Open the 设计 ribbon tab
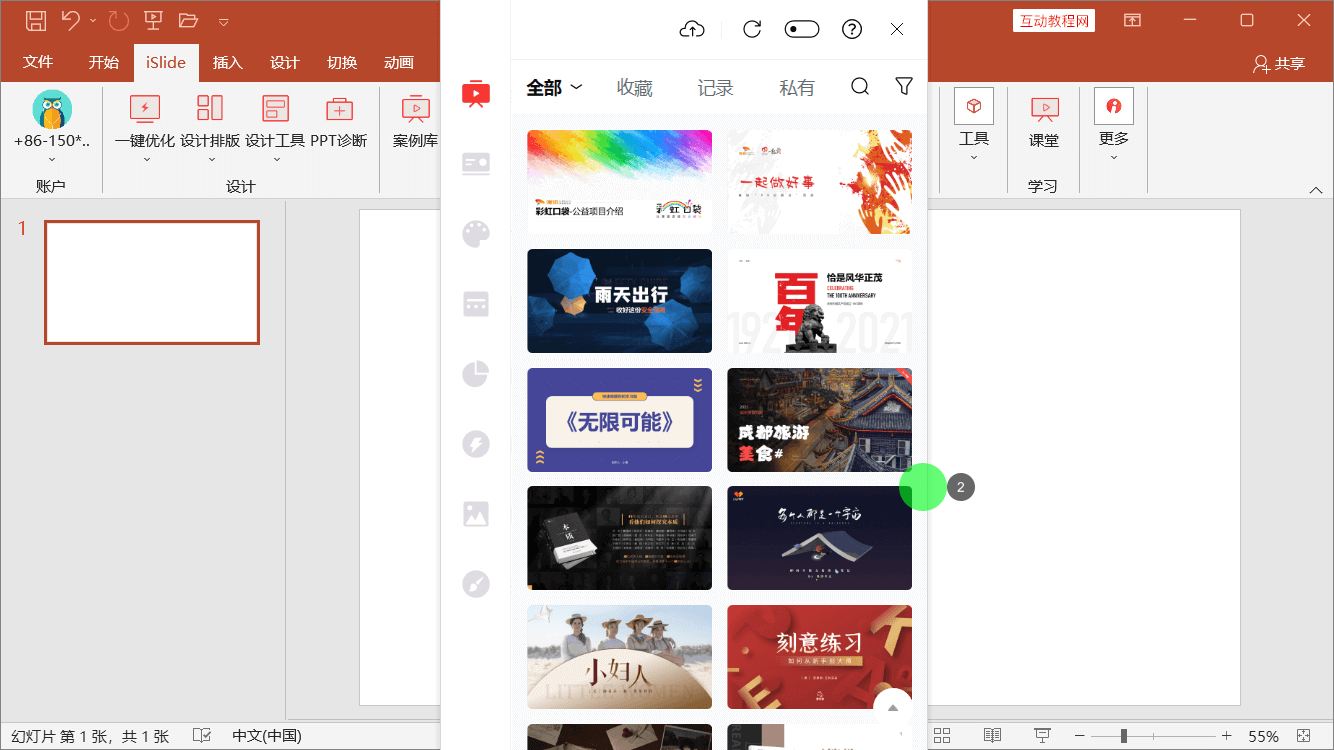Image resolution: width=1334 pixels, height=750 pixels. tap(284, 62)
